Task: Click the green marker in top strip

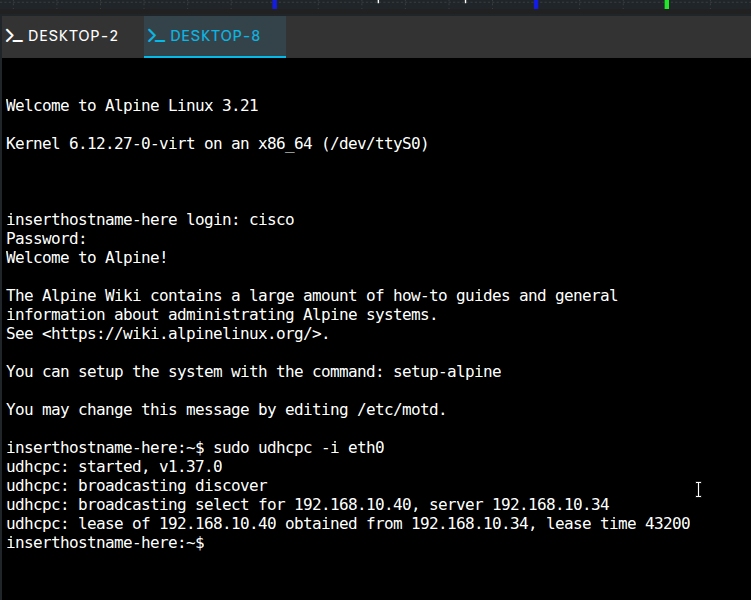Action: tap(667, 4)
